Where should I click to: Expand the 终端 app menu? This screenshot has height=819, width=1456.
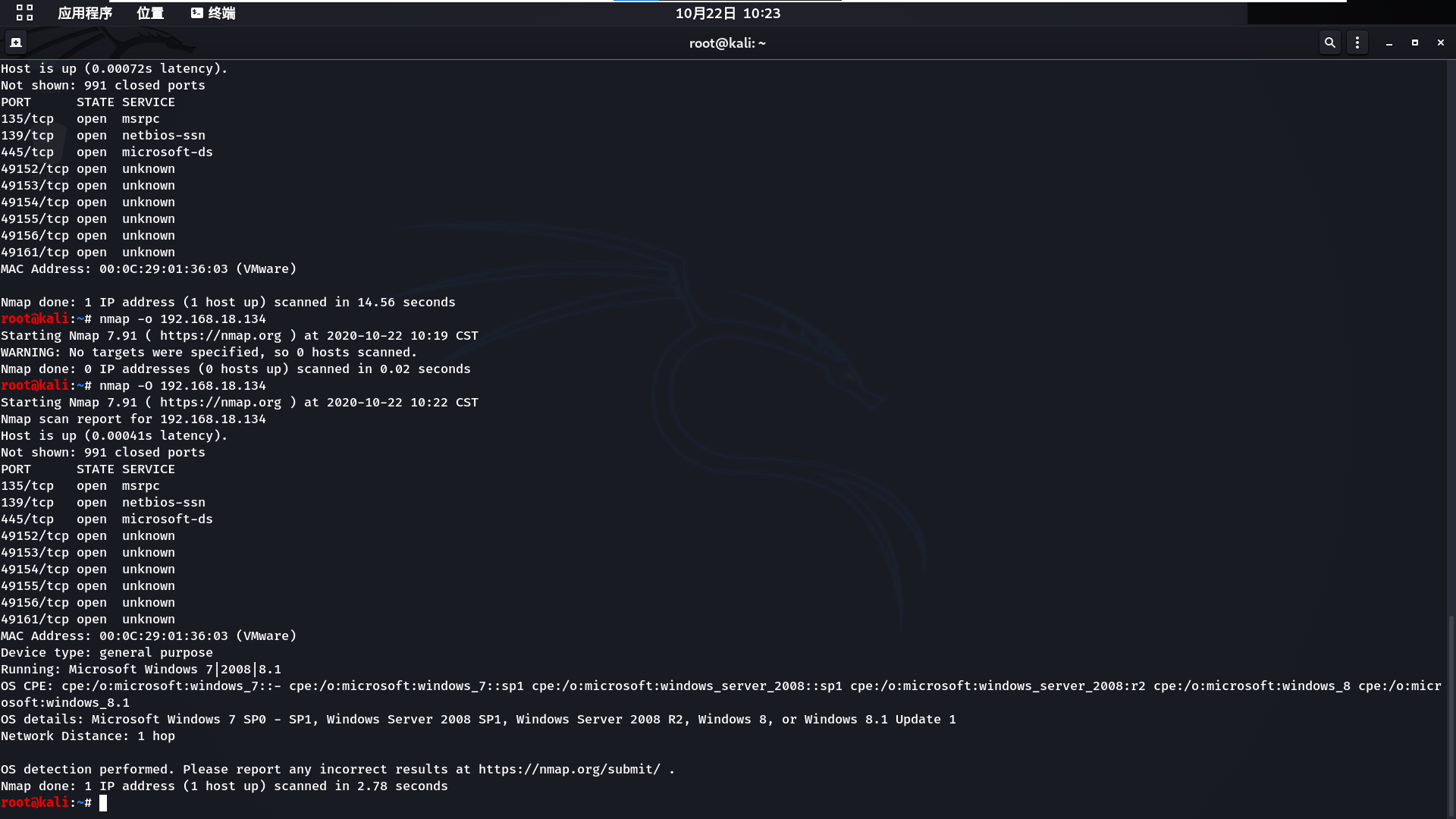point(213,13)
